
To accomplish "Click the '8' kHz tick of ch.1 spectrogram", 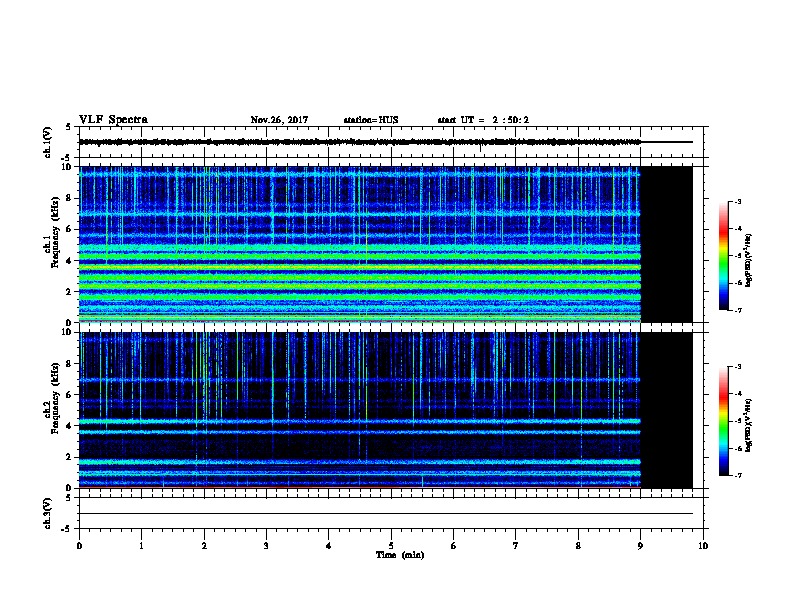I will tap(69, 198).
